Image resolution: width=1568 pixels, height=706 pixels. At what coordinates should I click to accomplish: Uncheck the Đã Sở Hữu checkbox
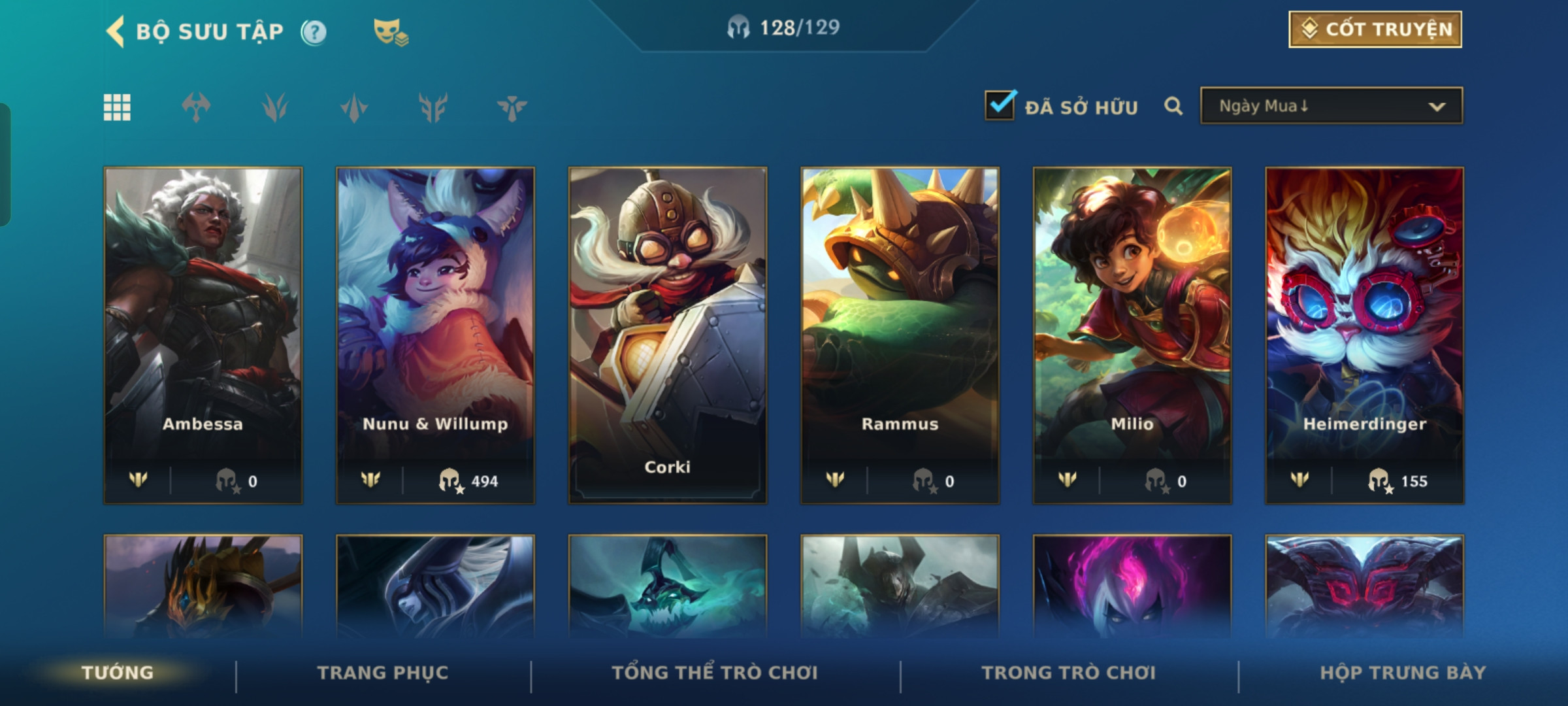coord(1000,105)
